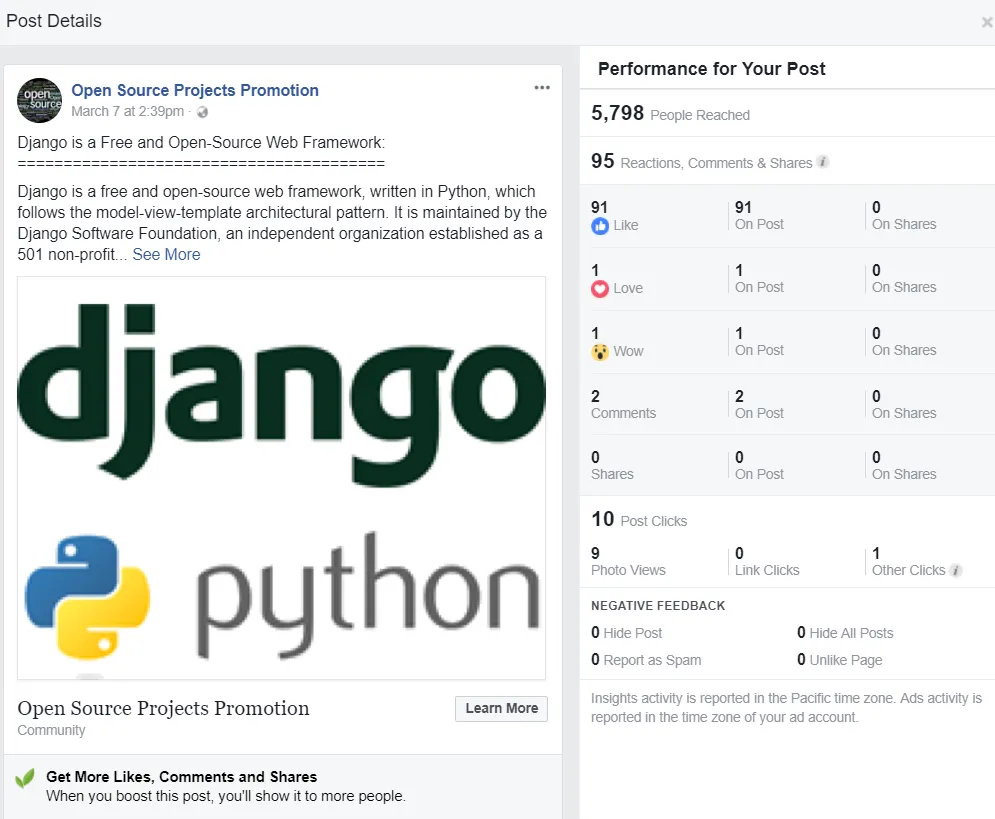Click the 1 On Post value in the Love row
The image size is (995, 819).
[759, 278]
